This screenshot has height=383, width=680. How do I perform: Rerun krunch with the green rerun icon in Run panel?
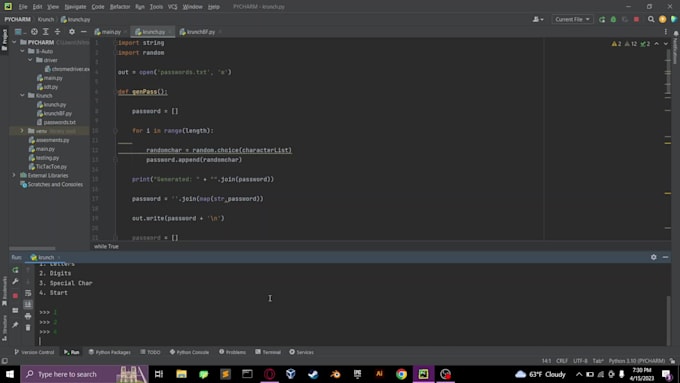15,270
